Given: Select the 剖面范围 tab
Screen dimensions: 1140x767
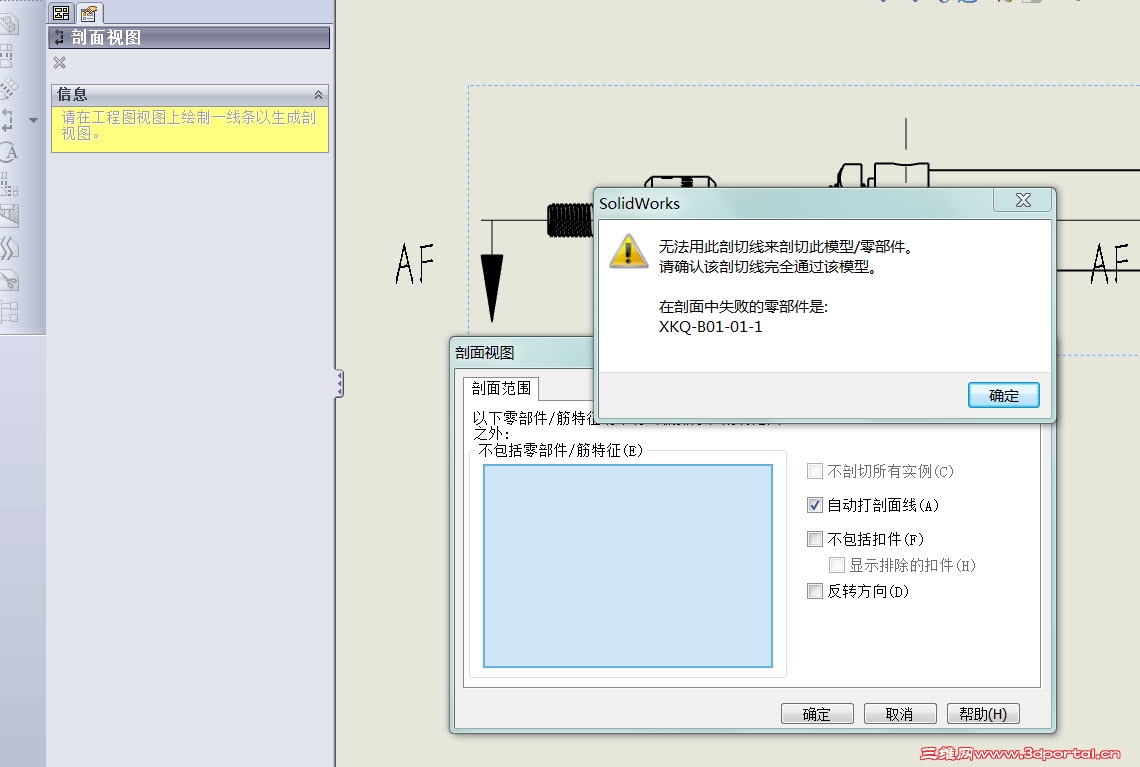Looking at the screenshot, I should click(x=501, y=388).
